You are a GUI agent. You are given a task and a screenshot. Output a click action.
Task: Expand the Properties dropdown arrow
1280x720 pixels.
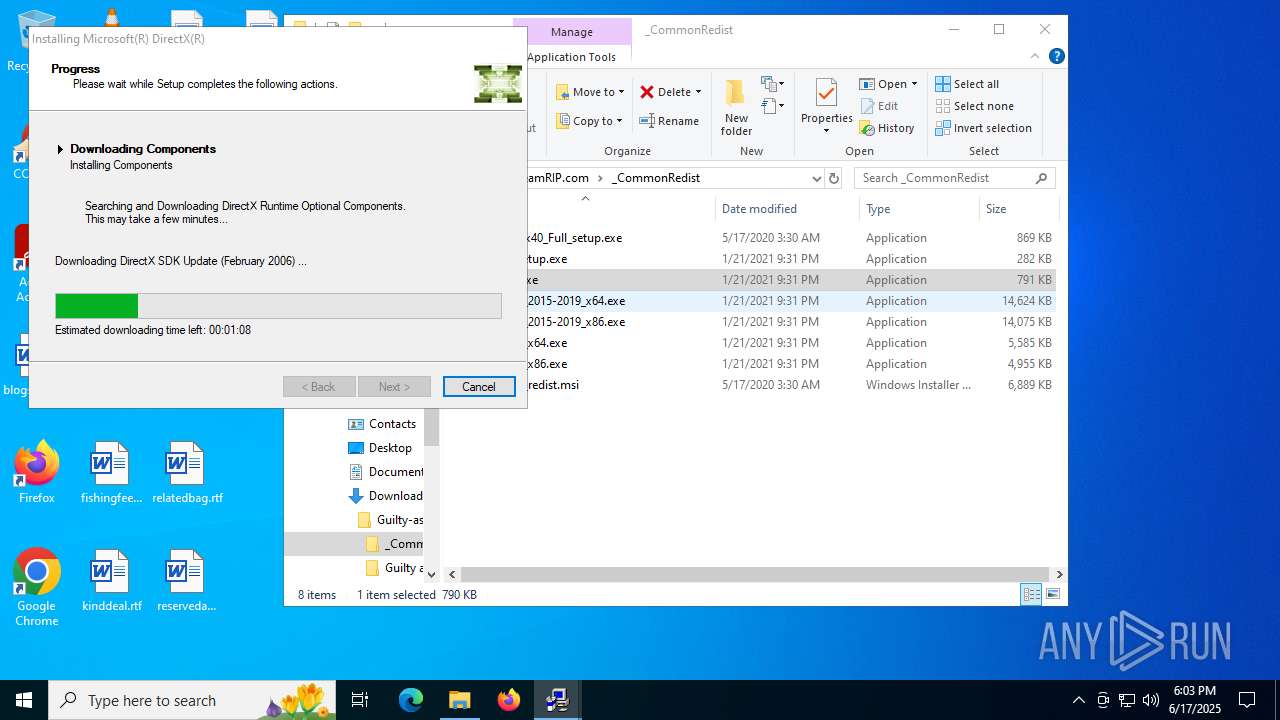tap(826, 131)
